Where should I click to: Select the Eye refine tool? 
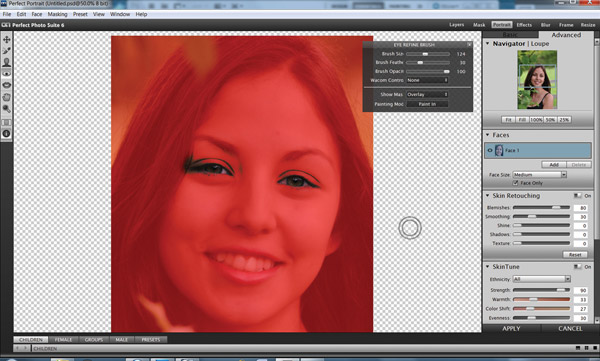point(7,74)
